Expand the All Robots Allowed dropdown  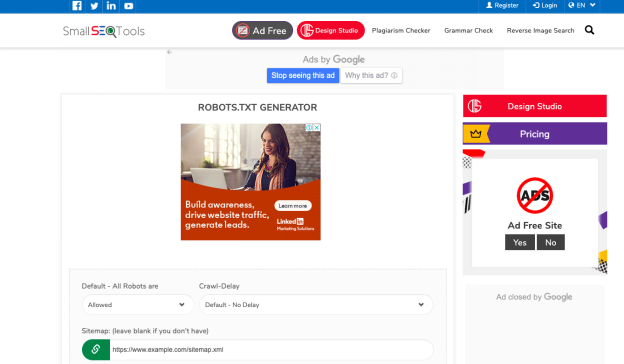click(138, 305)
